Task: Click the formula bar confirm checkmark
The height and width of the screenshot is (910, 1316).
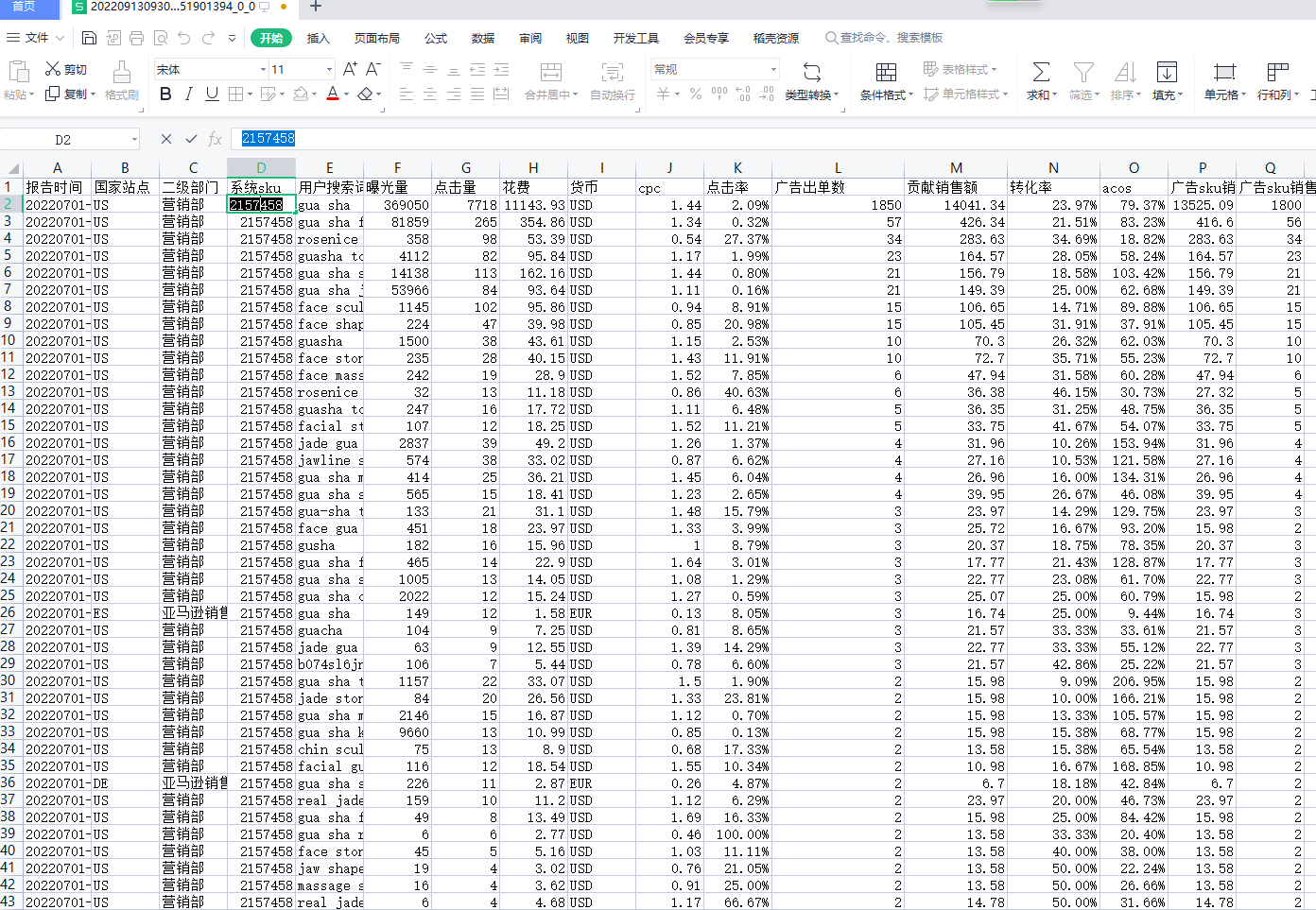Action: tap(191, 139)
